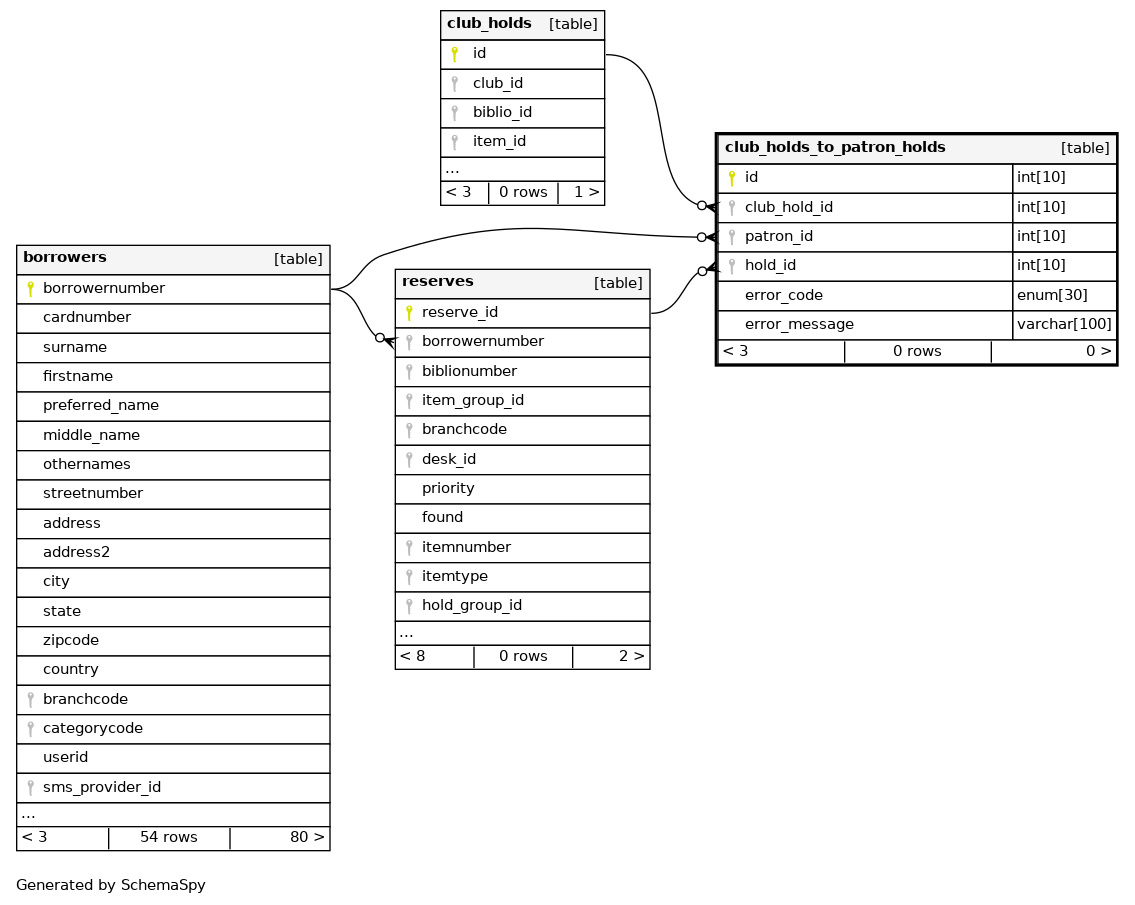This screenshot has height=905, width=1135.
Task: Open the club_holds table header
Action: pyautogui.click(x=489, y=24)
